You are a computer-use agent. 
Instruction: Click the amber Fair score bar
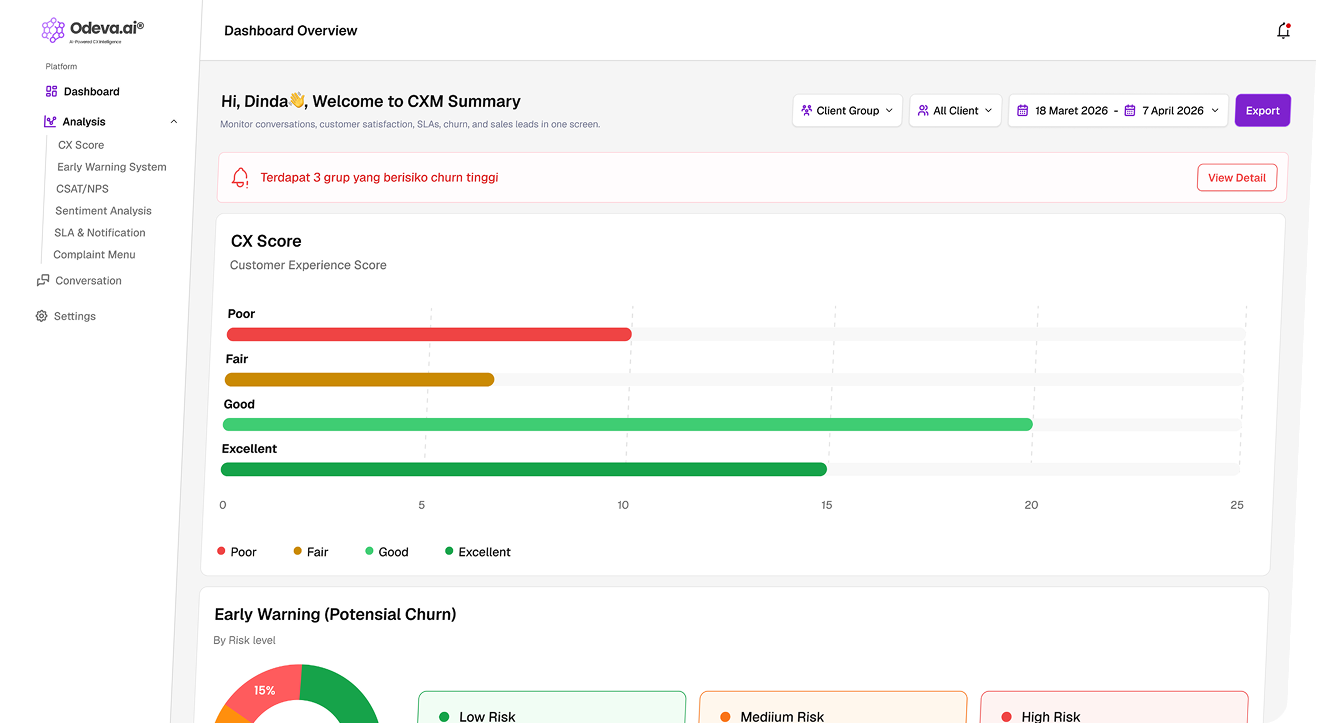(x=360, y=380)
